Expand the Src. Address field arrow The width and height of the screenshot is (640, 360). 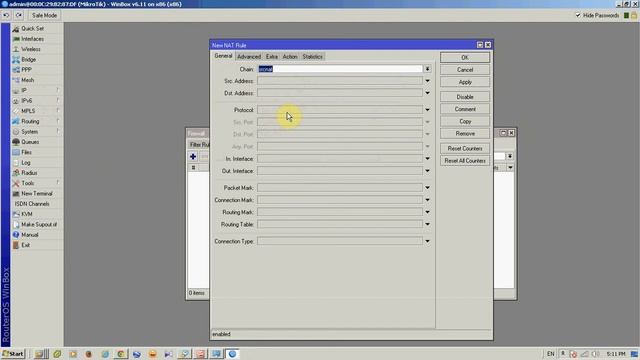point(427,81)
